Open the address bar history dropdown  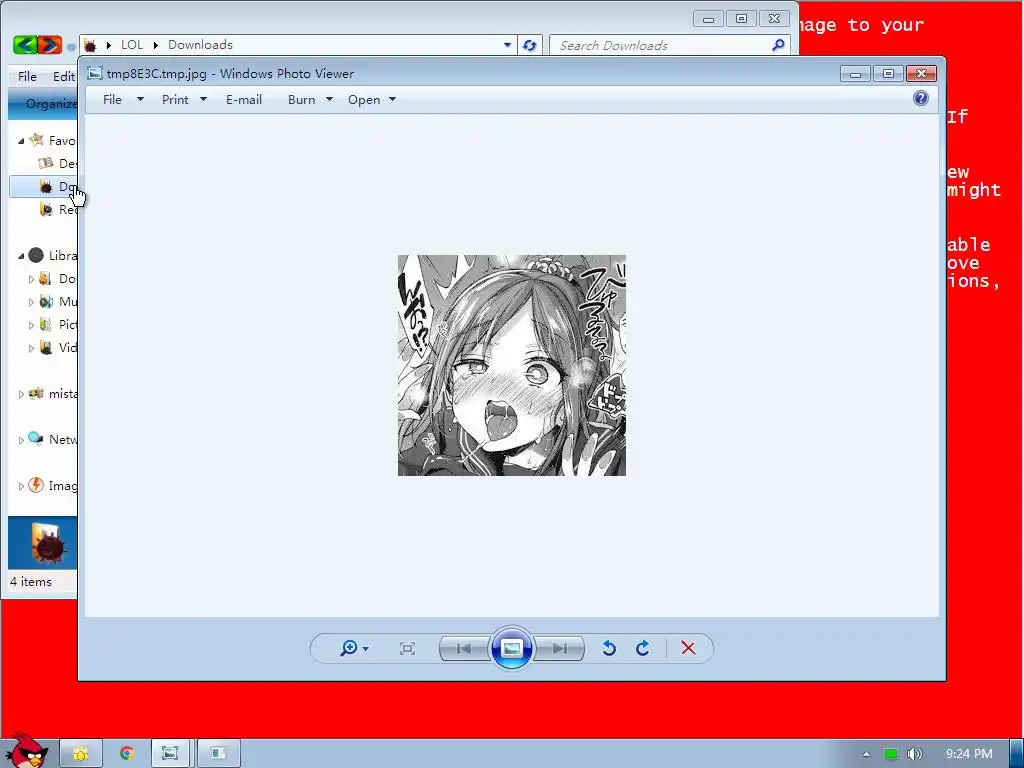click(507, 45)
